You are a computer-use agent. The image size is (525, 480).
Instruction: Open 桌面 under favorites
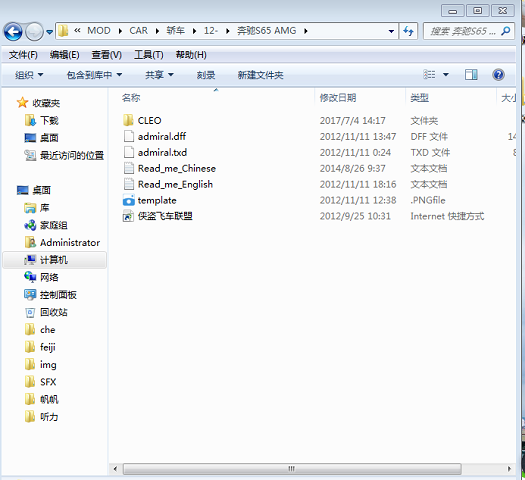[49, 138]
